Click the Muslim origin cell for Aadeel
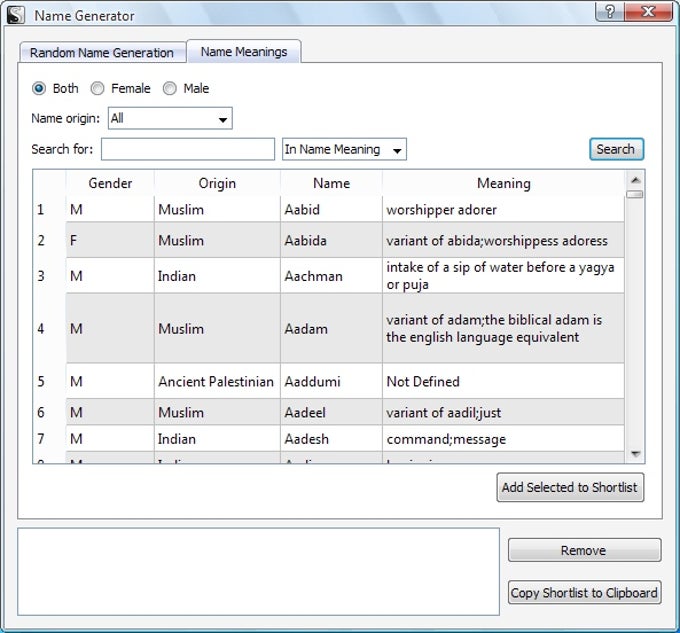Screen dimensions: 680x633 [217, 412]
